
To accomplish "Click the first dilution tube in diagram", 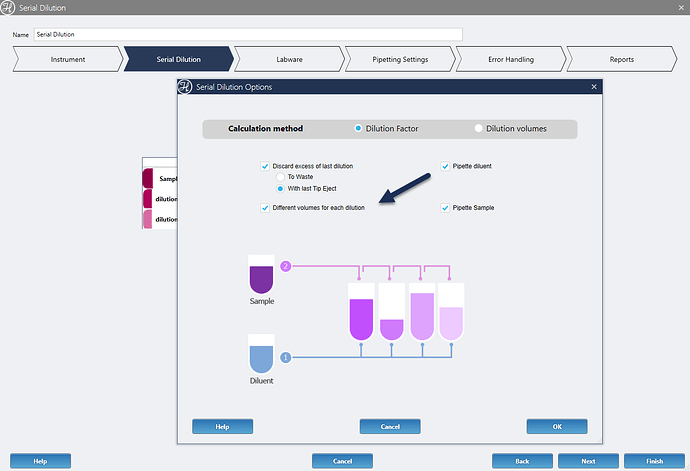I will 361,312.
